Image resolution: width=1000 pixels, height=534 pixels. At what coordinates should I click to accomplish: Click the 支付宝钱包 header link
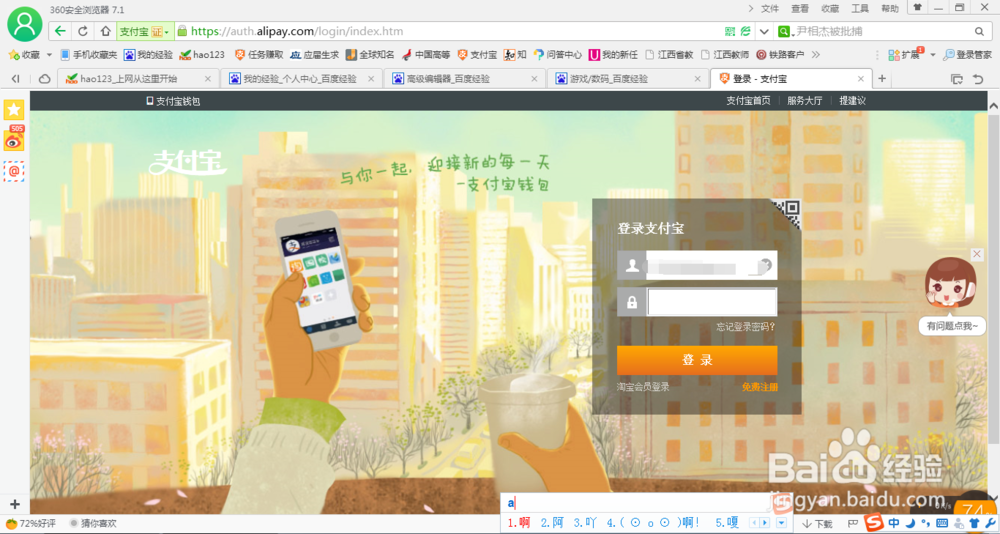coord(173,101)
